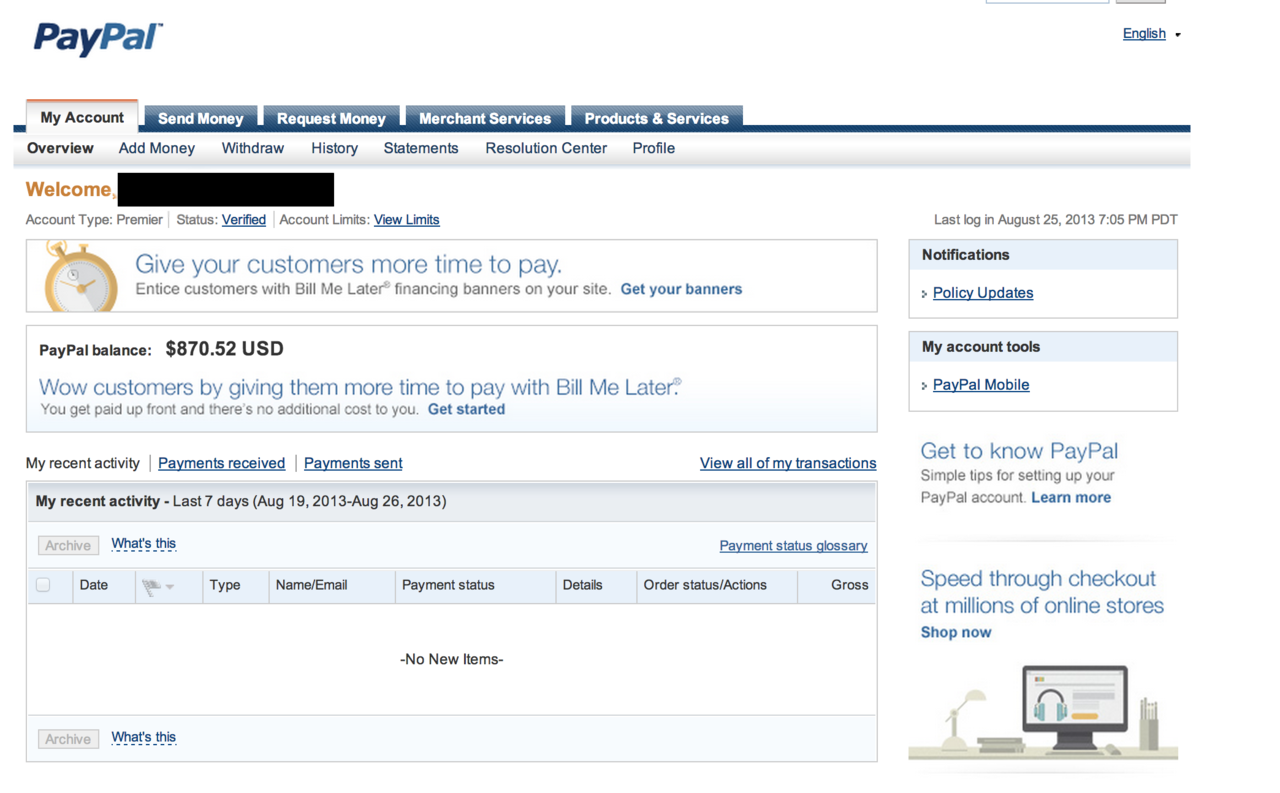Click the Last log in timestamp text
This screenshot has height=793, width=1280.
click(x=1056, y=220)
